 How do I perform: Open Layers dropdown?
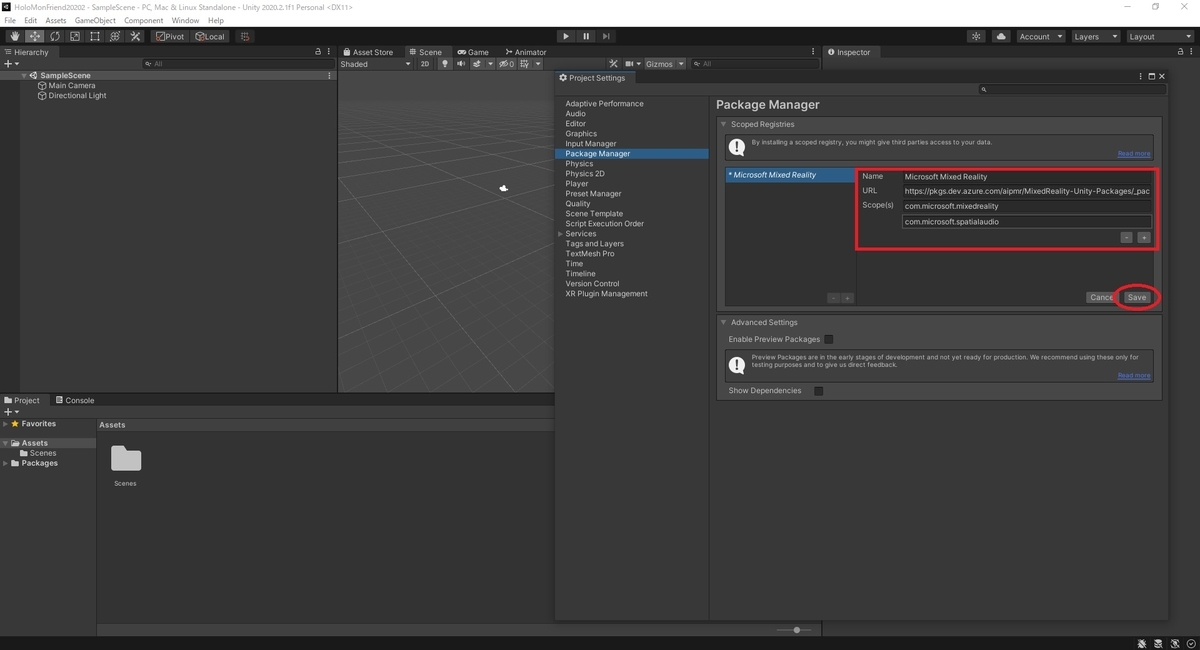tap(1095, 36)
